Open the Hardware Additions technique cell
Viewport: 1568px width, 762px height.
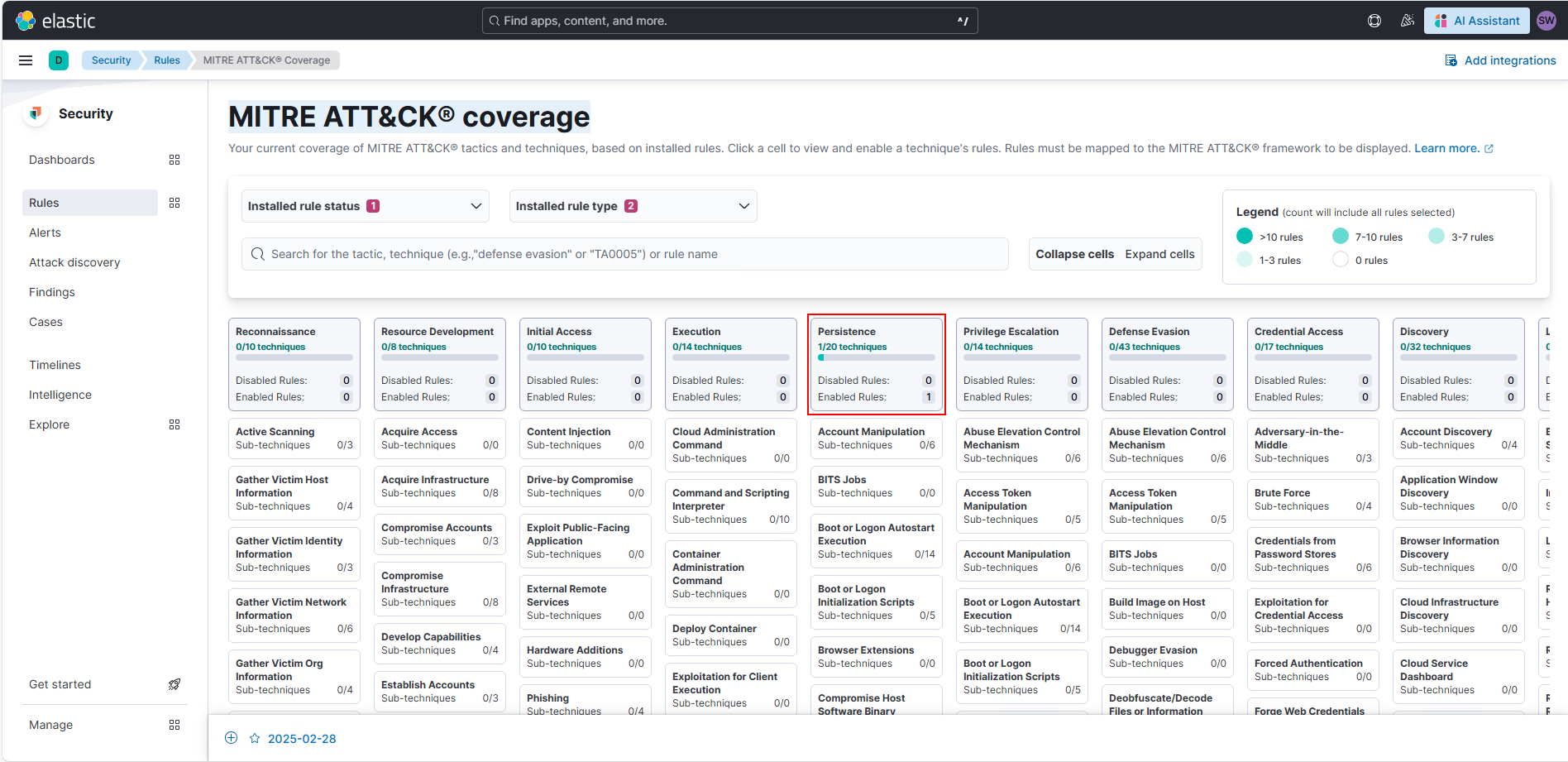click(x=586, y=657)
